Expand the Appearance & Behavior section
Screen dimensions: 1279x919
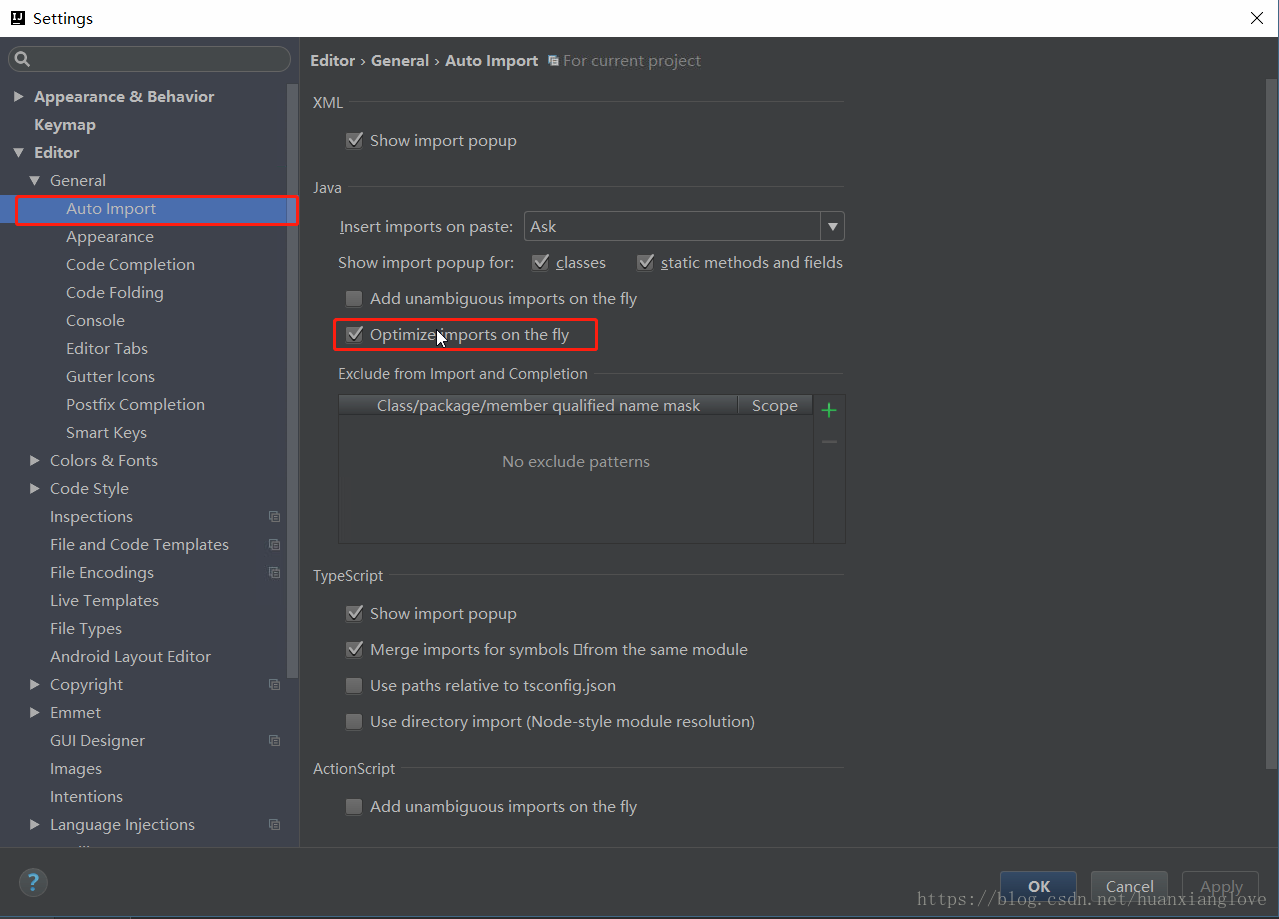pyautogui.click(x=18, y=97)
